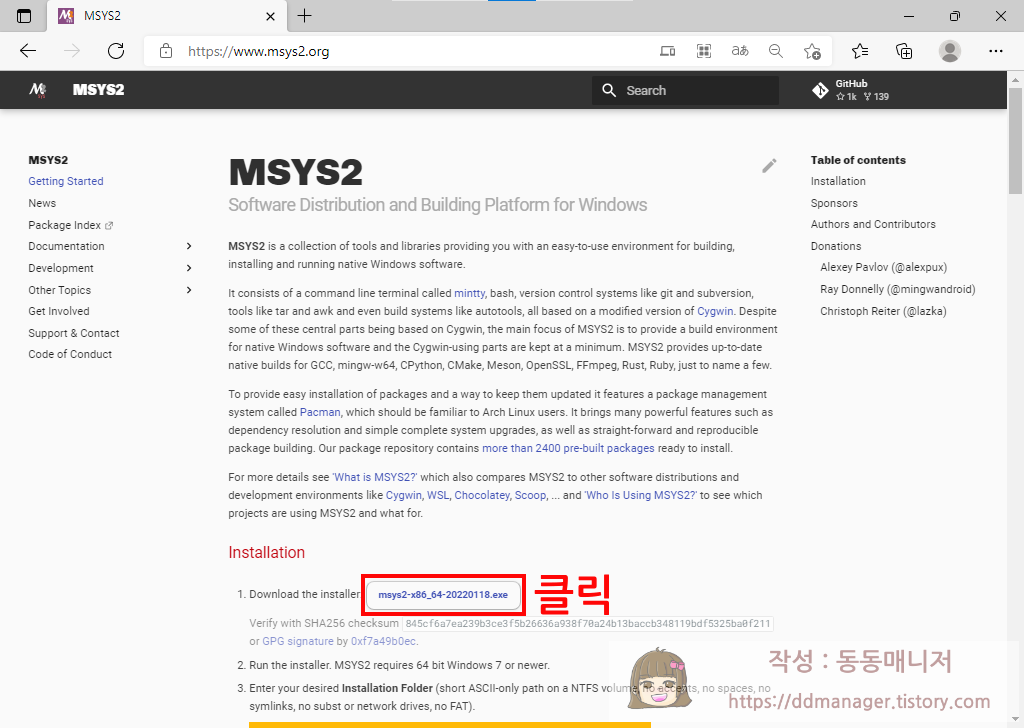Open browser Settings and more menu
Image resolution: width=1024 pixels, height=728 pixels.
coord(996,51)
